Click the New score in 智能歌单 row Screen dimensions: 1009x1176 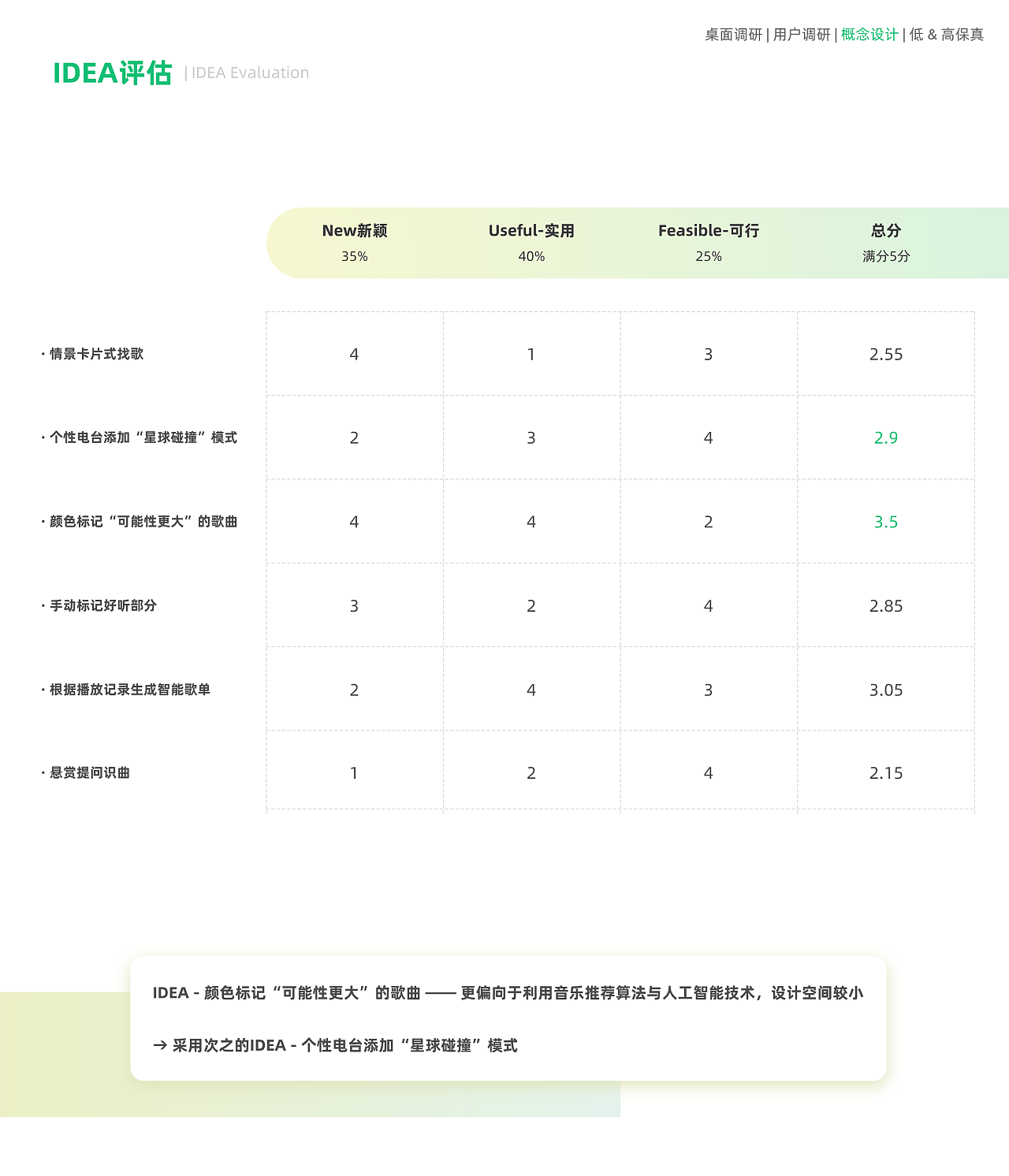point(354,690)
